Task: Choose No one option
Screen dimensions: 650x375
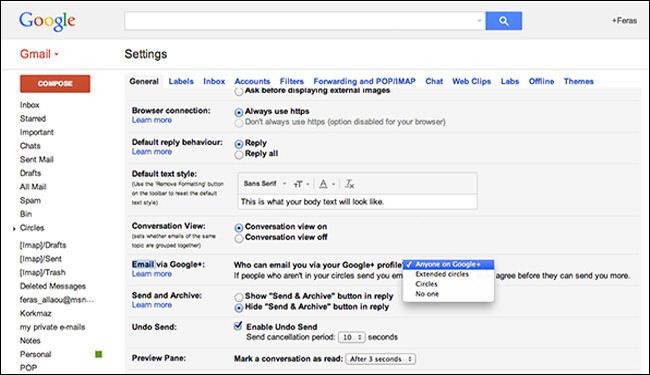Action: [x=427, y=294]
